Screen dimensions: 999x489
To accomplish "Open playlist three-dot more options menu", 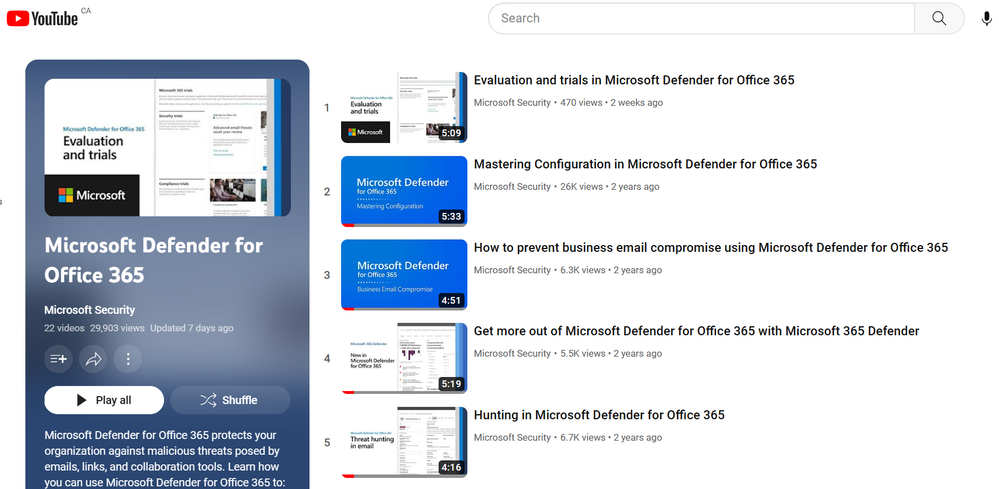I will tap(127, 359).
